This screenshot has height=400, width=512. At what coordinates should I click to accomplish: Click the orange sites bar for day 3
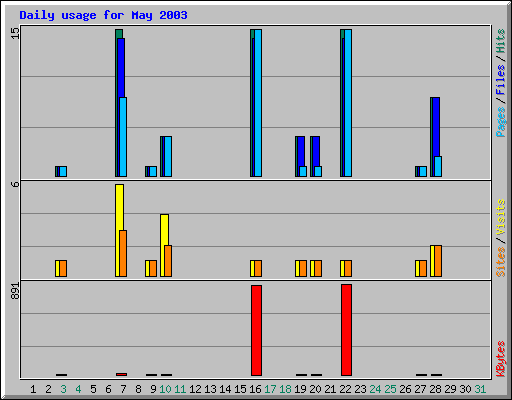[63, 268]
